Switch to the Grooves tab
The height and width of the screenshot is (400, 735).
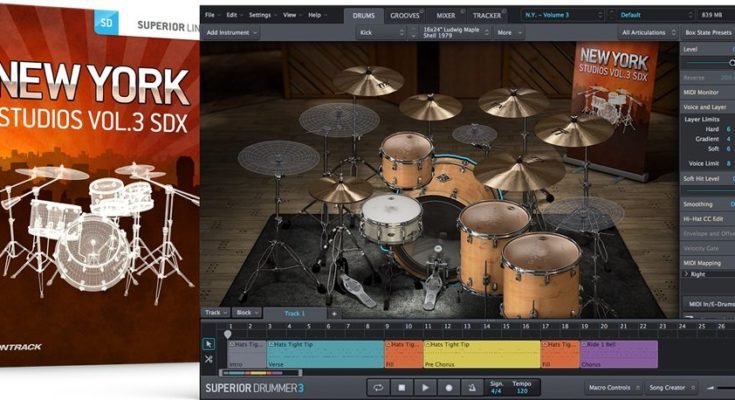pos(405,16)
